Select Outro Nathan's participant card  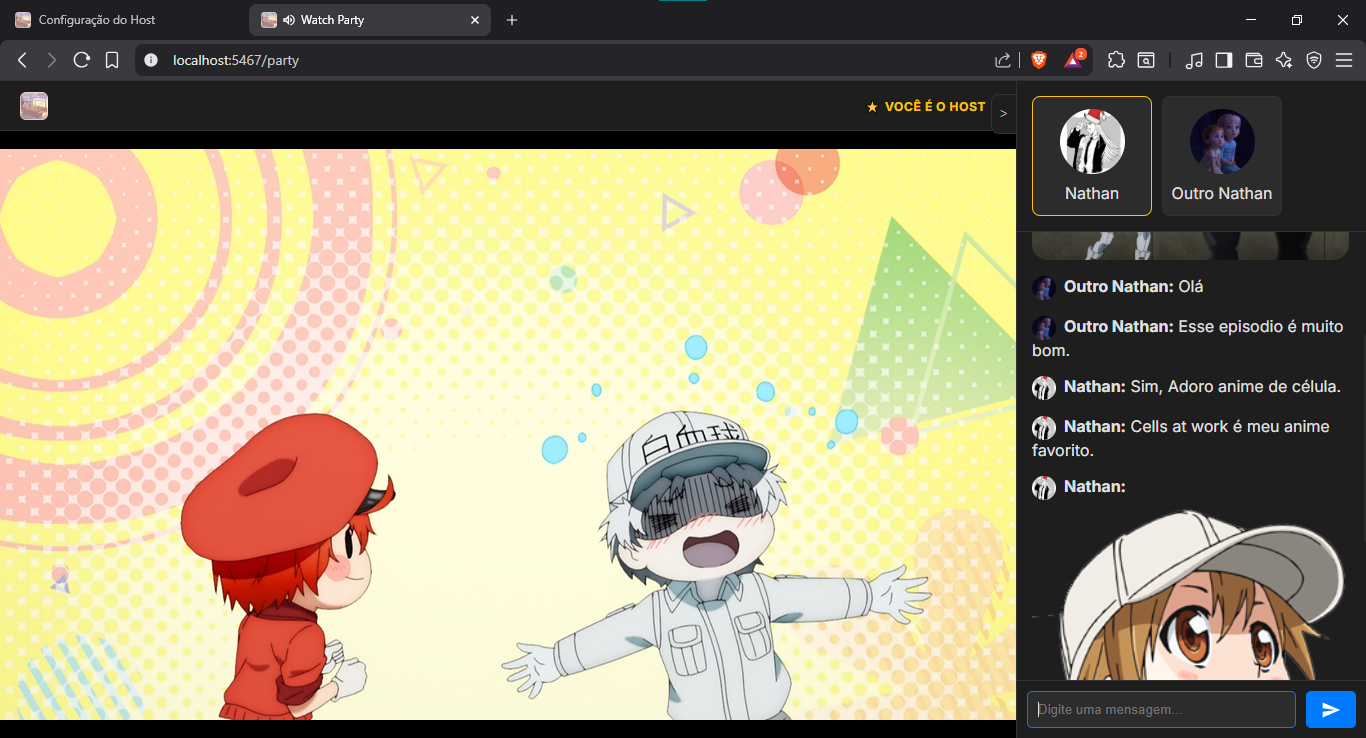tap(1221, 156)
